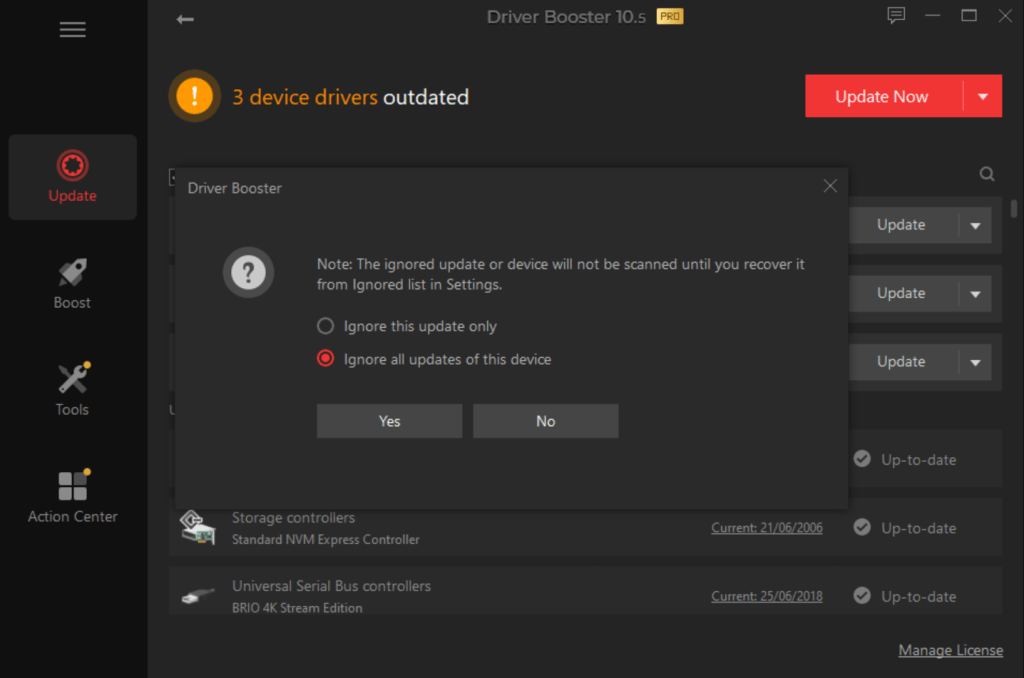Select Ignore all updates of this device
Screen dimensions: 1024x678
tap(434, 359)
